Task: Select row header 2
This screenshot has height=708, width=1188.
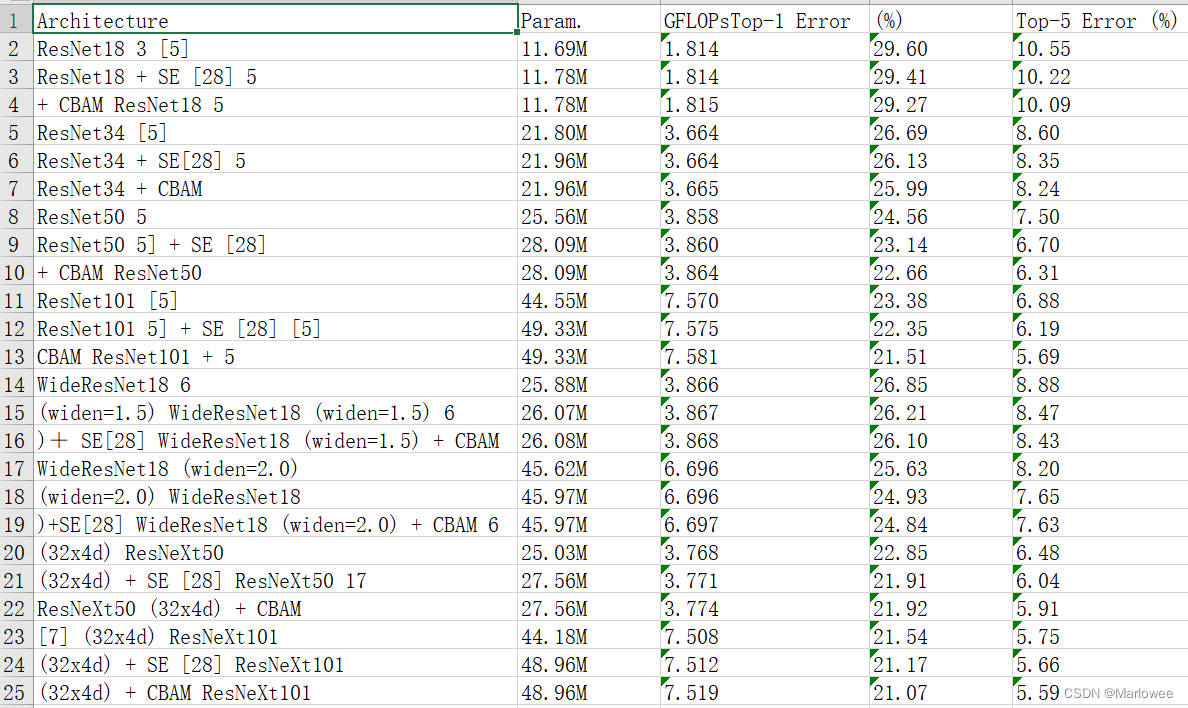Action: pos(16,49)
